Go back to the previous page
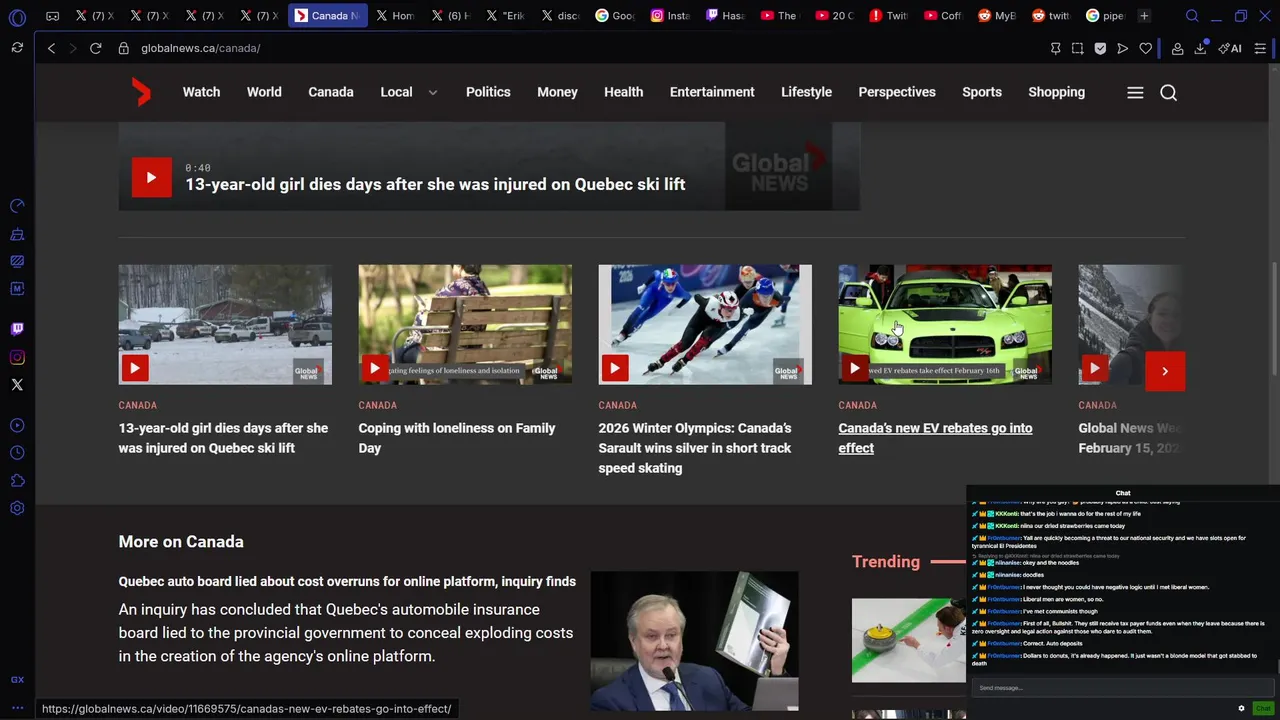1280x720 pixels. coord(51,48)
